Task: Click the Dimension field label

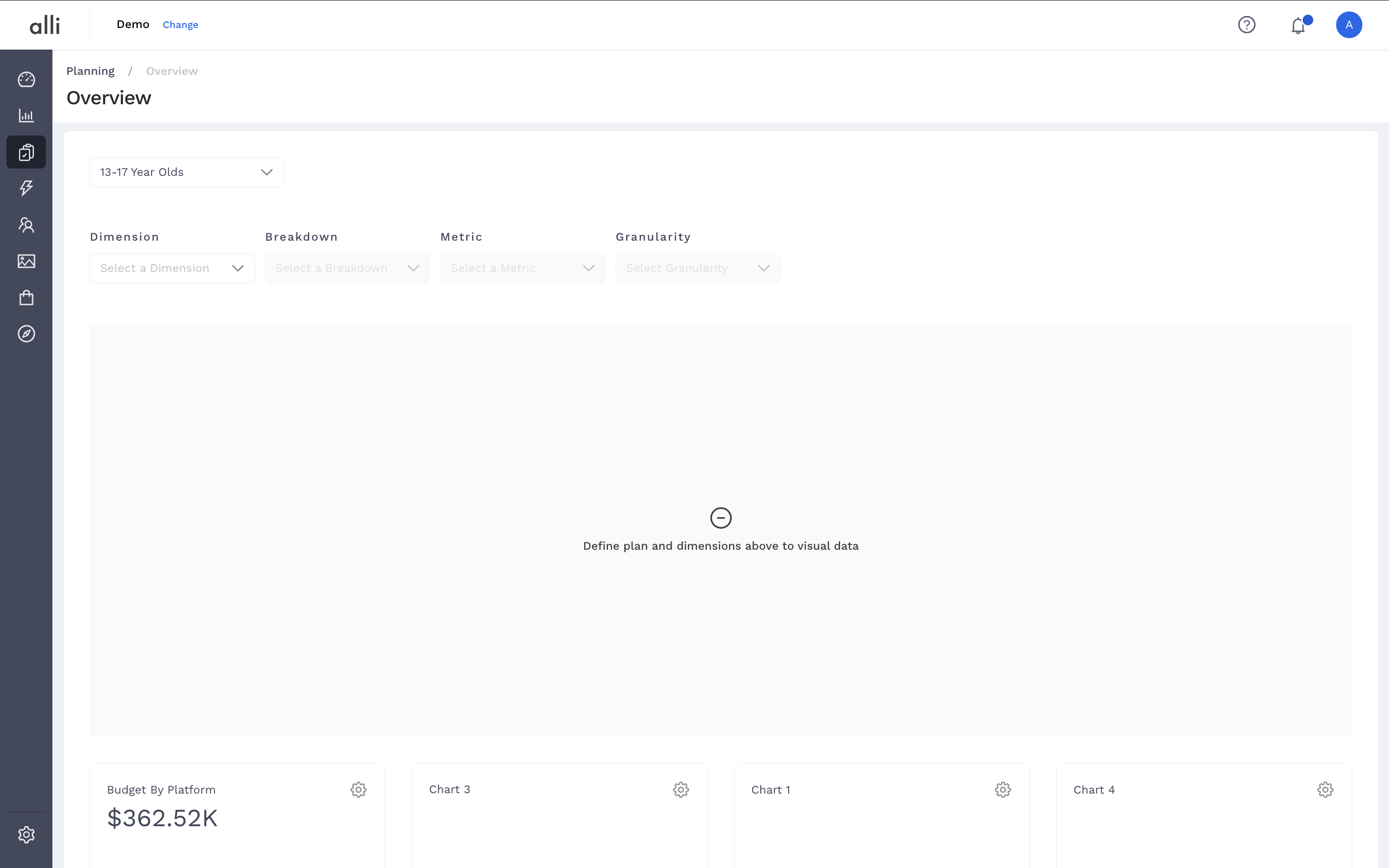Action: click(124, 237)
